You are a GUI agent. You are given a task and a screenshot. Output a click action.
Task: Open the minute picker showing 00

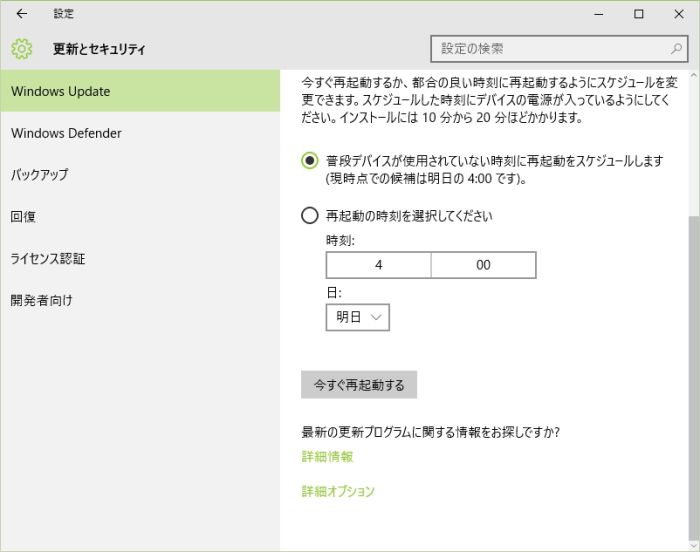[x=483, y=265]
